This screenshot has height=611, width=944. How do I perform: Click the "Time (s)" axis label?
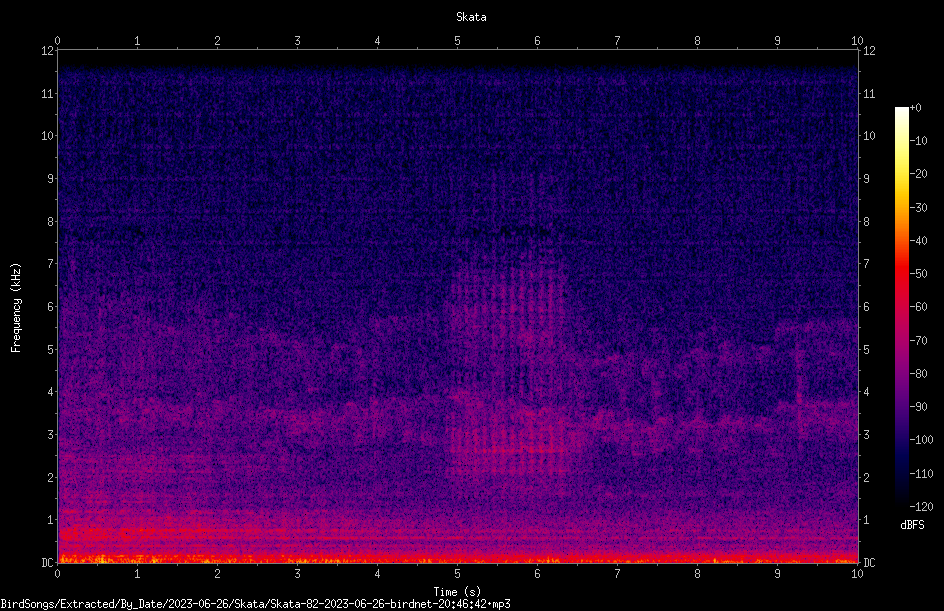(458, 592)
